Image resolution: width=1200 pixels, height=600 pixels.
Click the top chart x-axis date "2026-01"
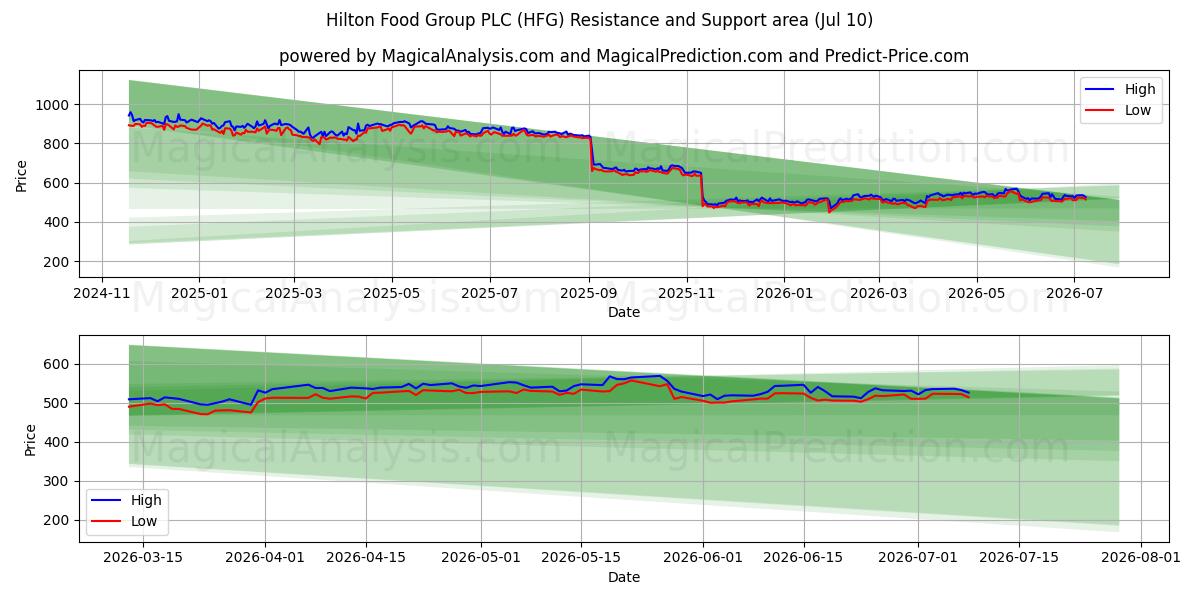pos(784,294)
